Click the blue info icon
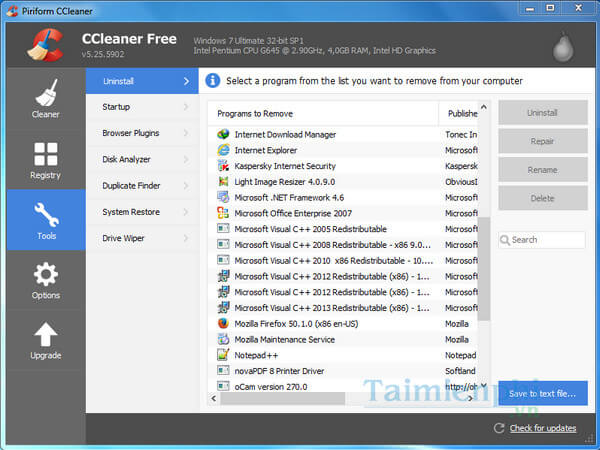The image size is (600, 450). click(x=213, y=81)
